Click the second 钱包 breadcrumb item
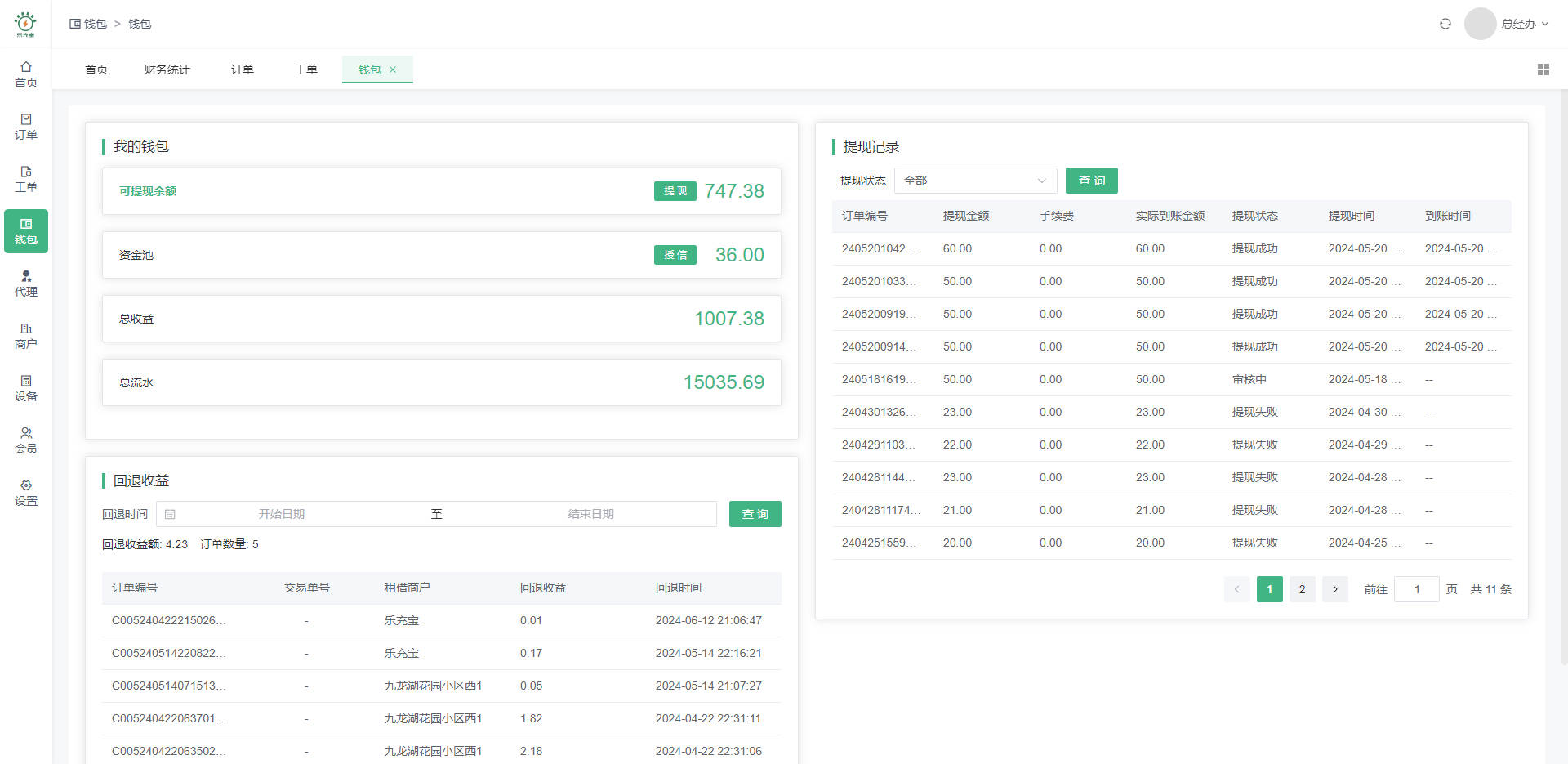This screenshot has height=764, width=1568. pos(140,24)
